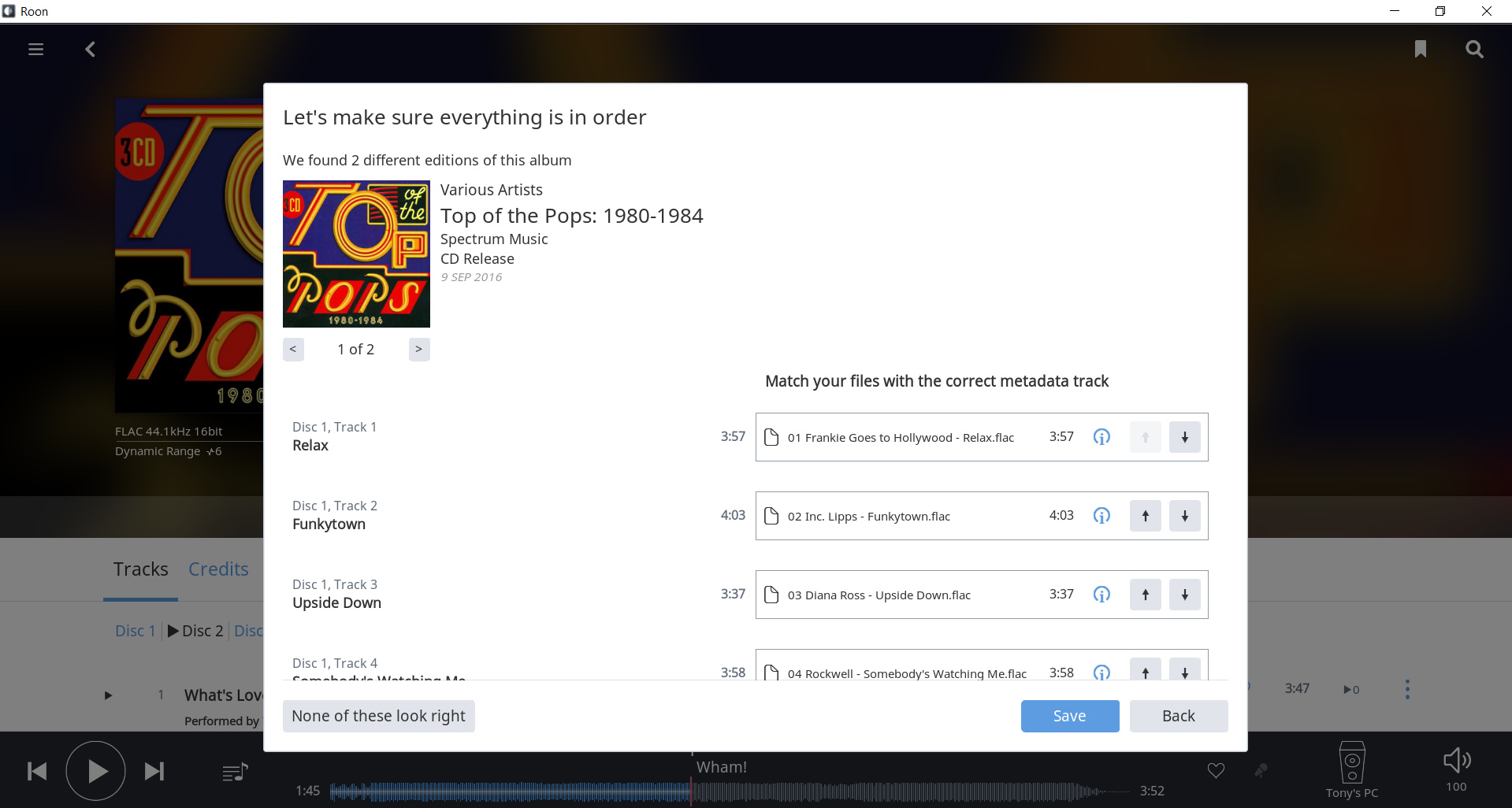This screenshot has width=1512, height=808.
Task: Move Somebody's Watching Me.flac down
Action: 1184,669
